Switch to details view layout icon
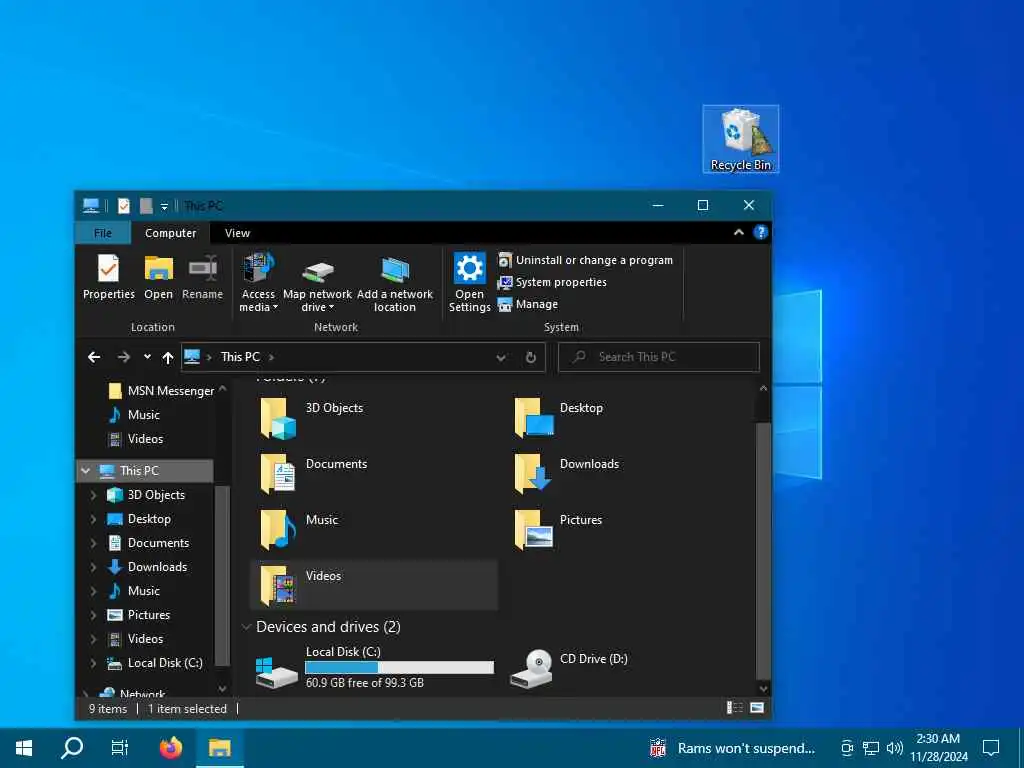Image resolution: width=1024 pixels, height=768 pixels. (x=735, y=708)
